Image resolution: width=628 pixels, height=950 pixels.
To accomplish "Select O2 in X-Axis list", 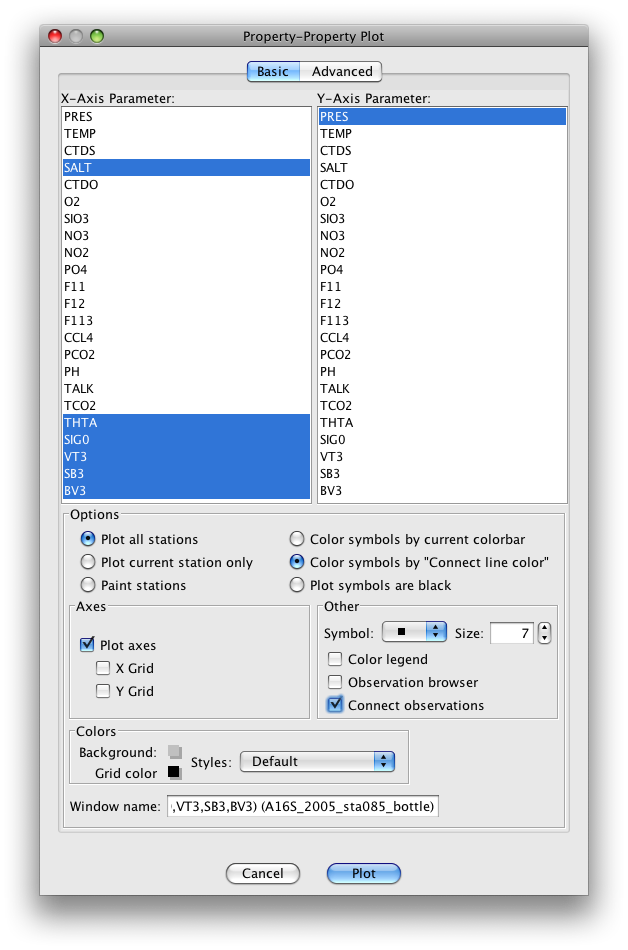I will point(187,201).
